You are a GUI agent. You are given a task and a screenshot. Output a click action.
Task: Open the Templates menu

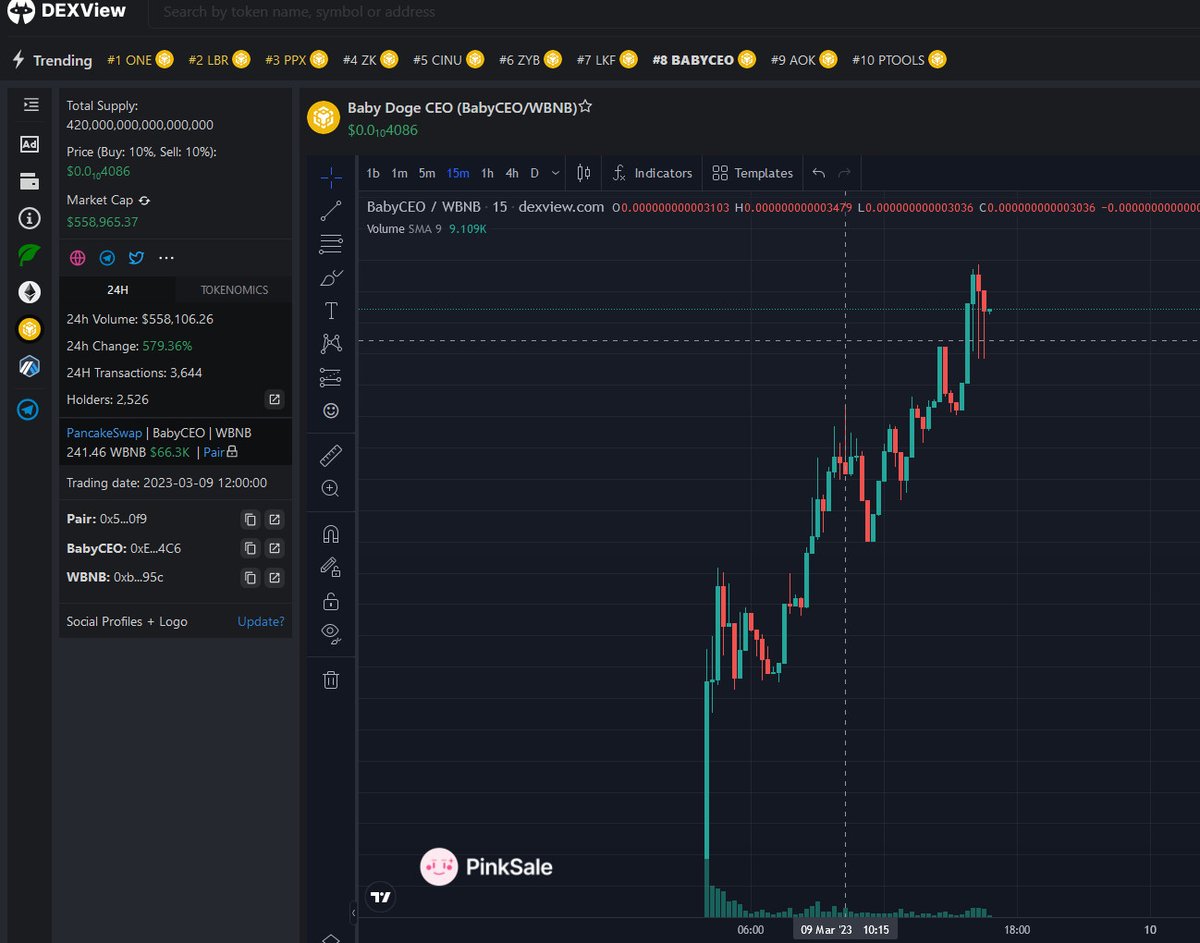click(752, 173)
